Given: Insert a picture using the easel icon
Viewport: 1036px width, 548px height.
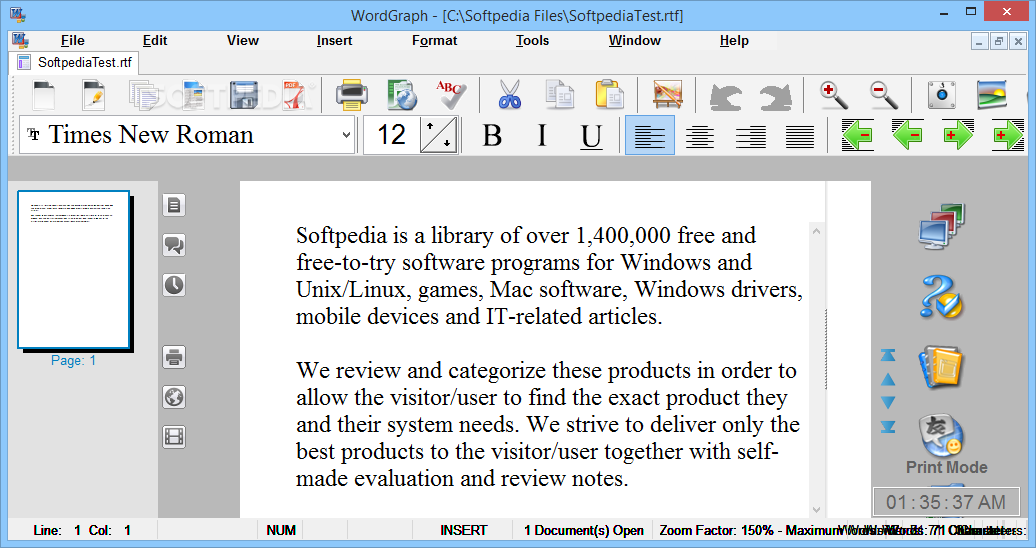Looking at the screenshot, I should 667,95.
